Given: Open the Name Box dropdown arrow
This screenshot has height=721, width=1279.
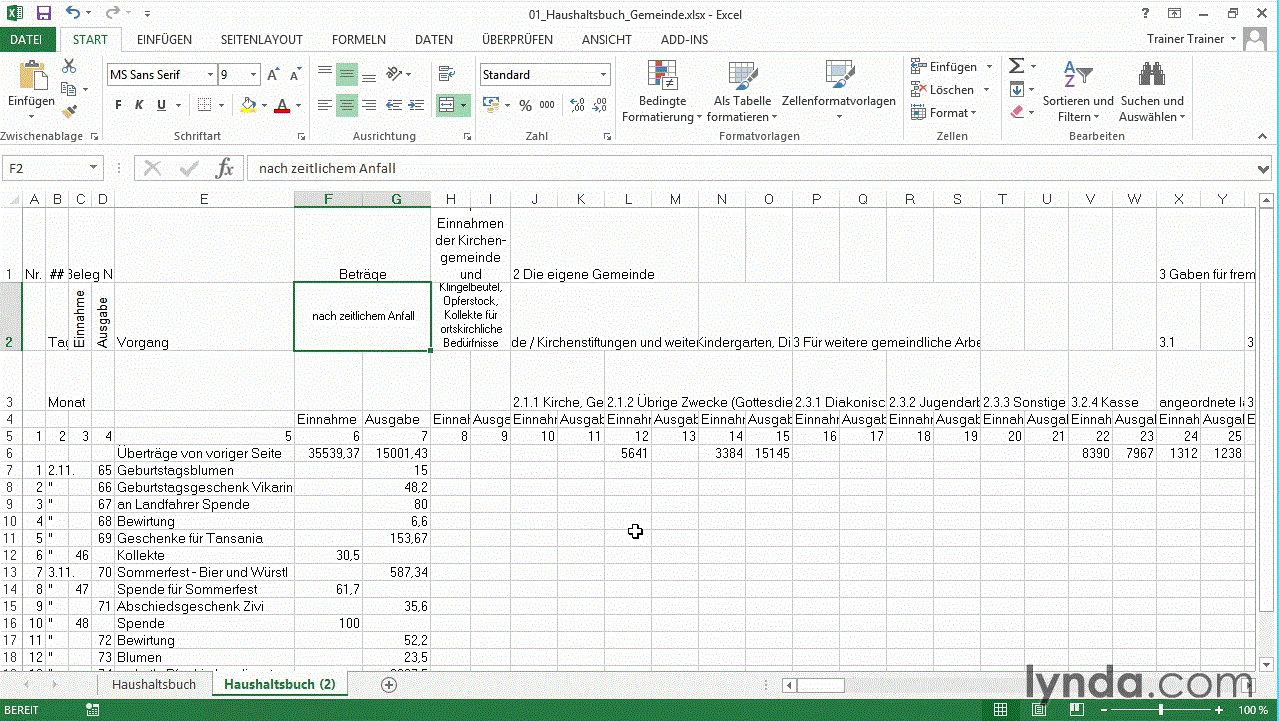Looking at the screenshot, I should (94, 168).
